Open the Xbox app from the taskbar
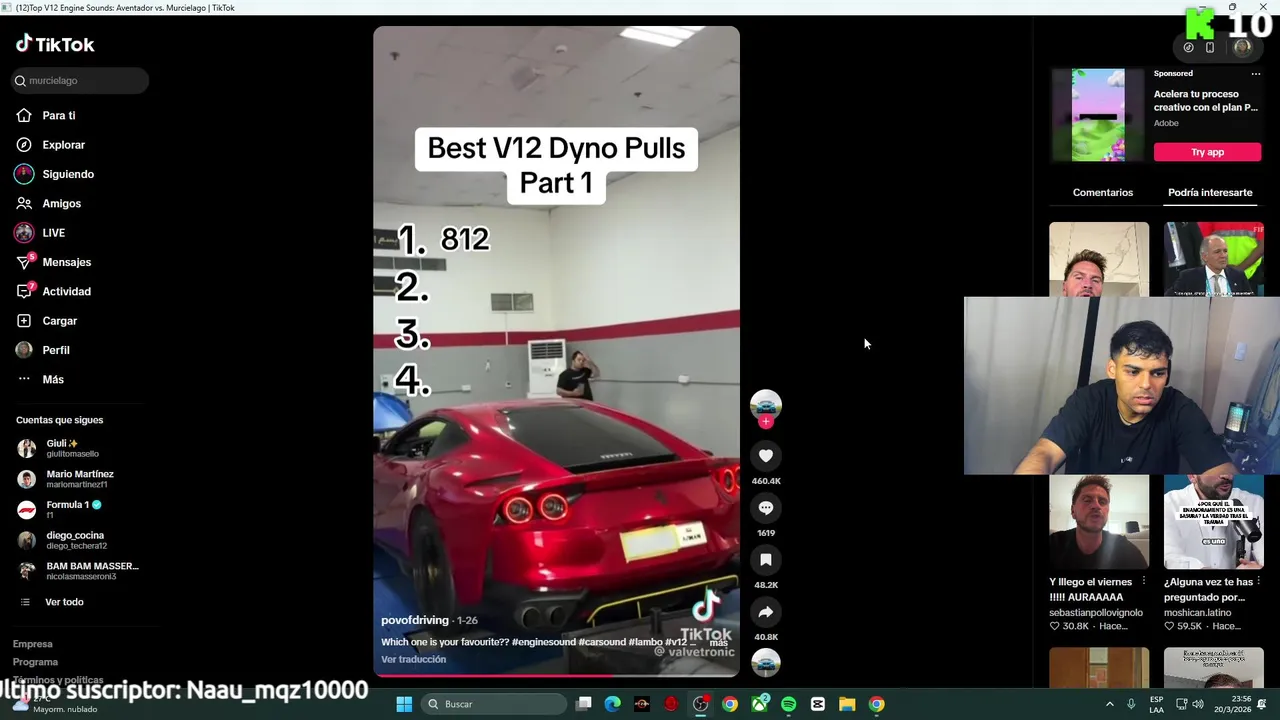Screen dimensions: 1280x720 point(760,704)
